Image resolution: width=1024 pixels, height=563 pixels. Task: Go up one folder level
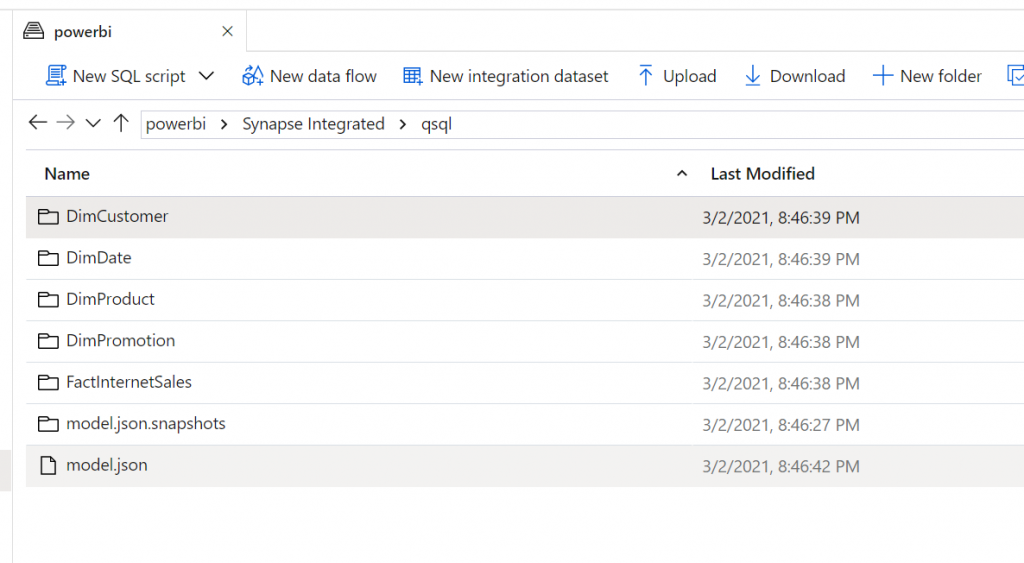pos(121,123)
